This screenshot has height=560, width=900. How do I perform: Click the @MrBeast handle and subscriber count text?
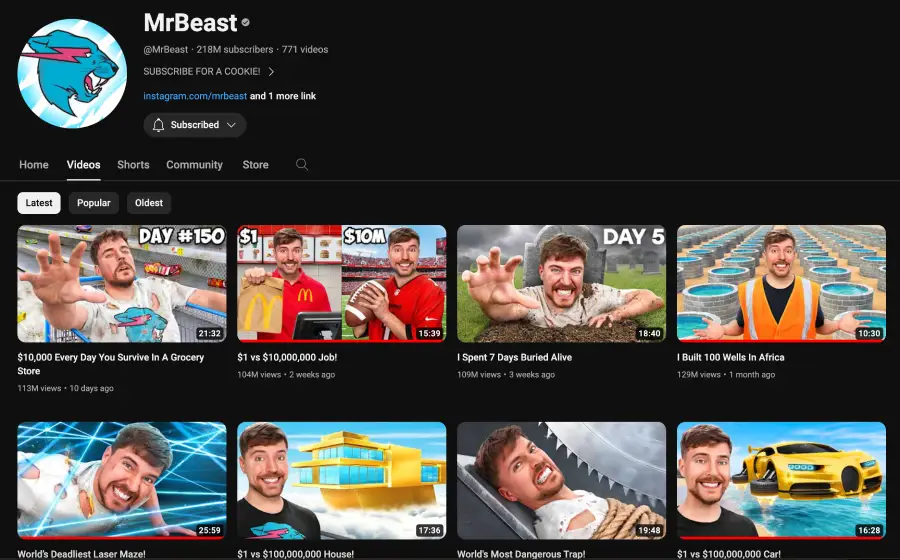(208, 49)
